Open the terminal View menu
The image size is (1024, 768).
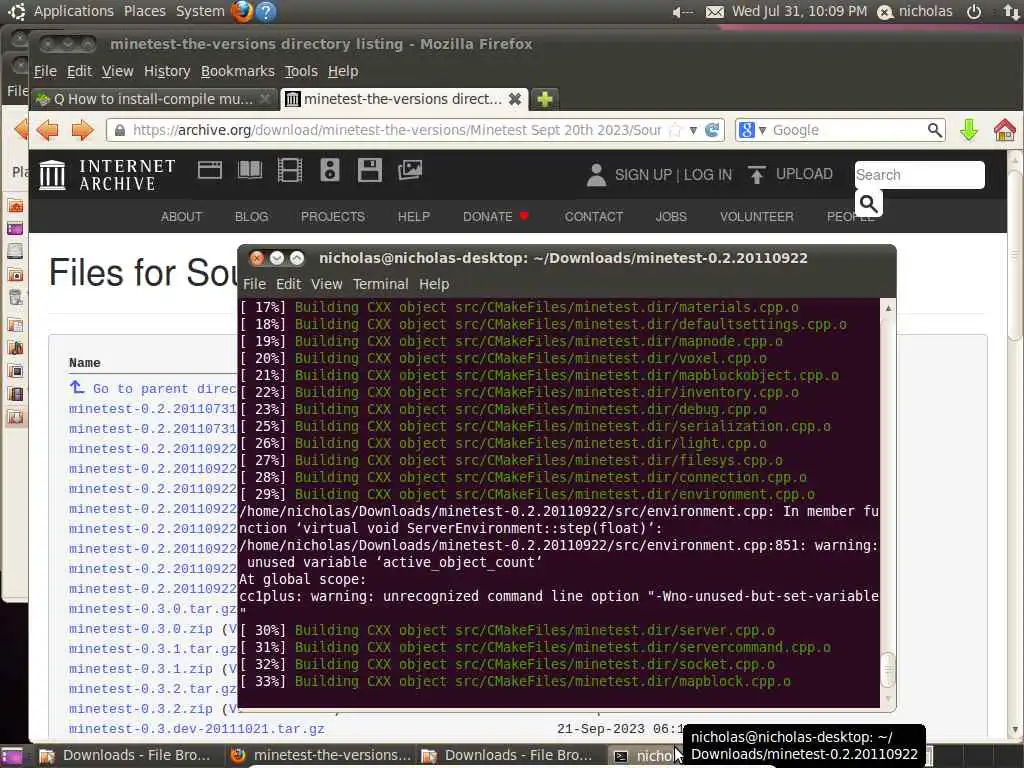tap(326, 284)
